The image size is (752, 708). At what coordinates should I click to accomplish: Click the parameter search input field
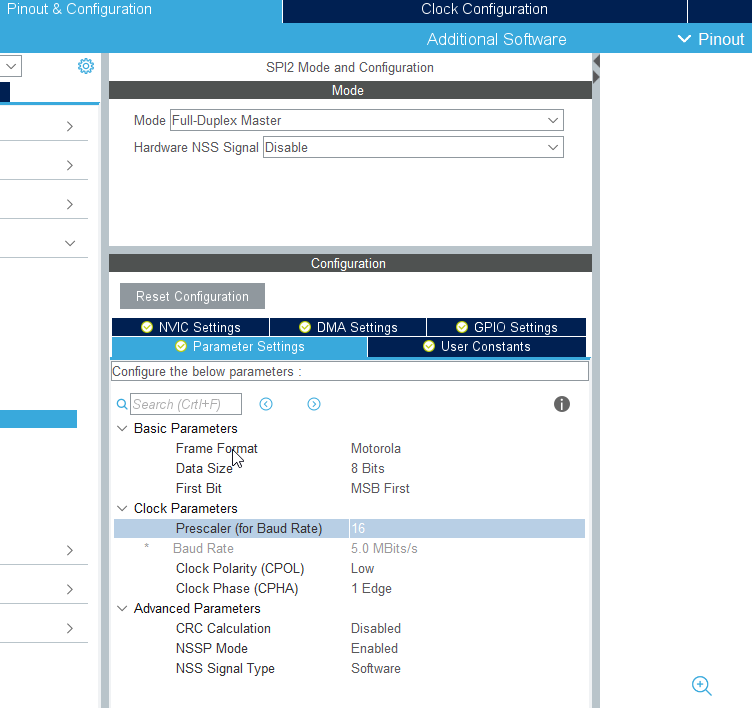click(186, 404)
